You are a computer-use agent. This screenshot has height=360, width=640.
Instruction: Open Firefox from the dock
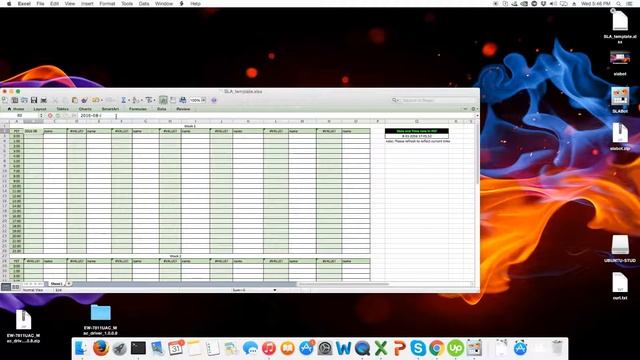point(100,348)
